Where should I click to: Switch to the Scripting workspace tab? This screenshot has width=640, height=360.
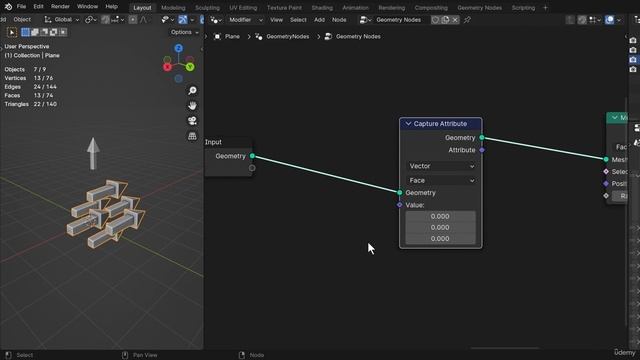pyautogui.click(x=523, y=8)
